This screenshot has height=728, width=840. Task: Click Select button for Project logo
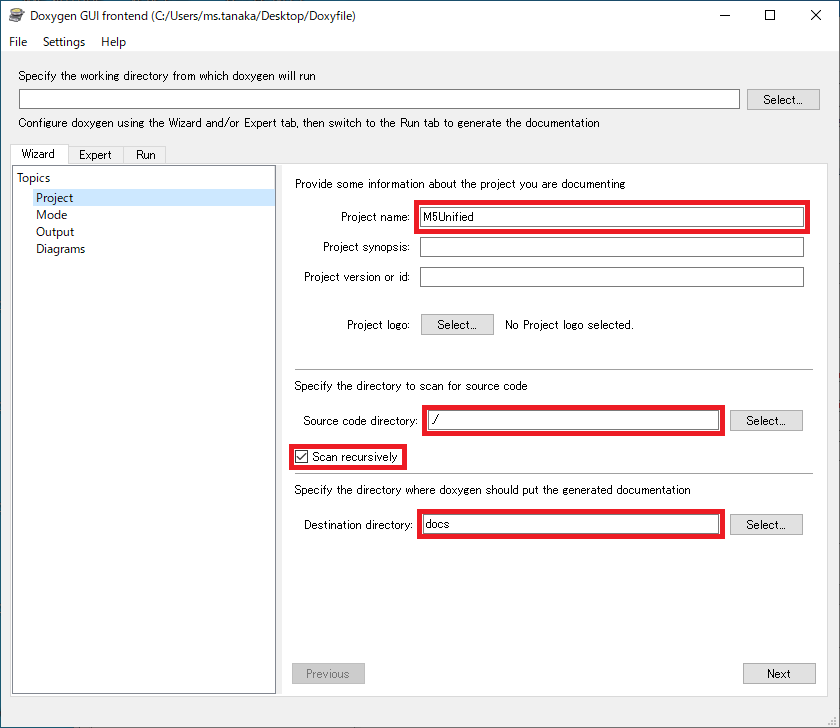[x=457, y=325]
